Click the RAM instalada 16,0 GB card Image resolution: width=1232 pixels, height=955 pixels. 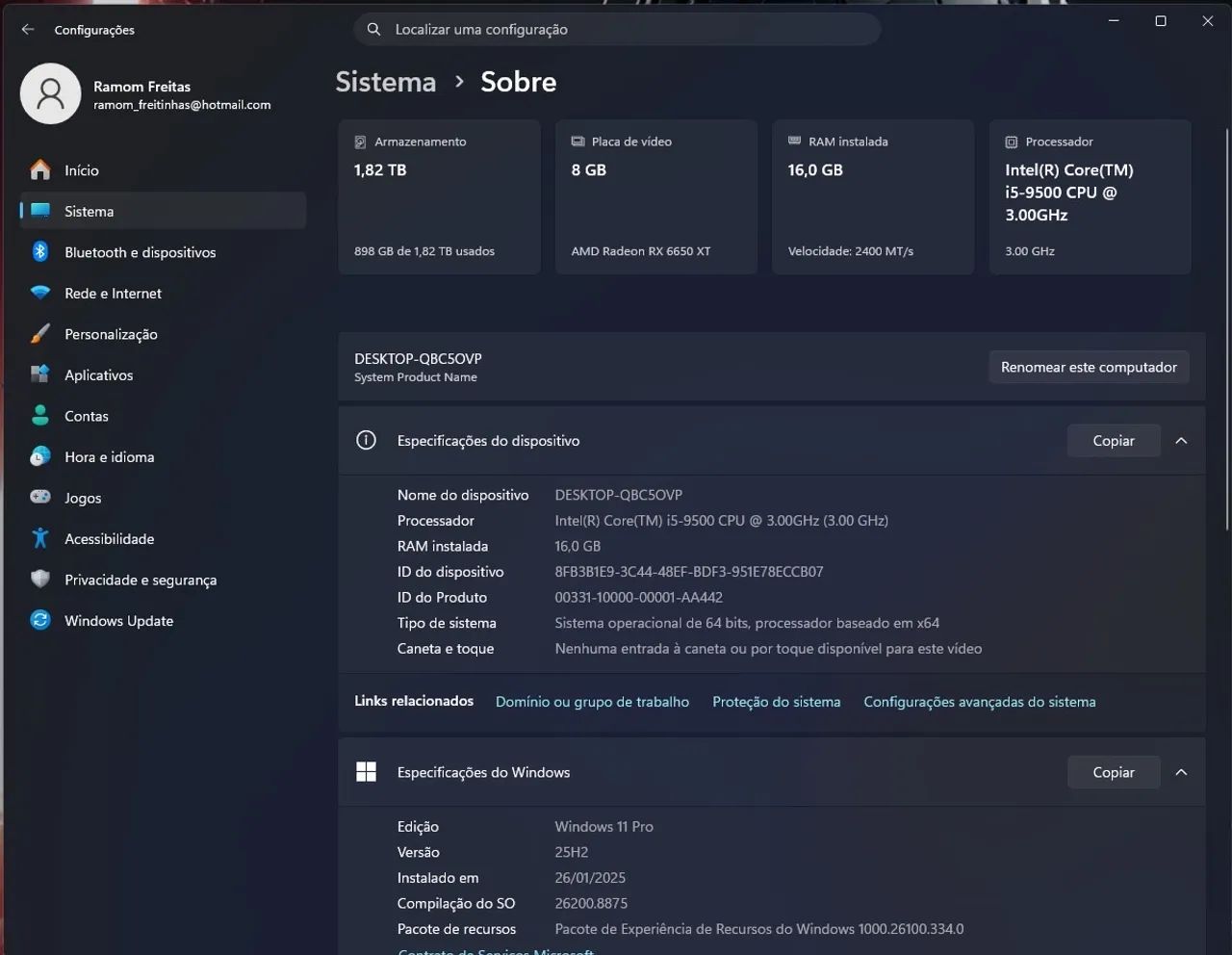(873, 197)
